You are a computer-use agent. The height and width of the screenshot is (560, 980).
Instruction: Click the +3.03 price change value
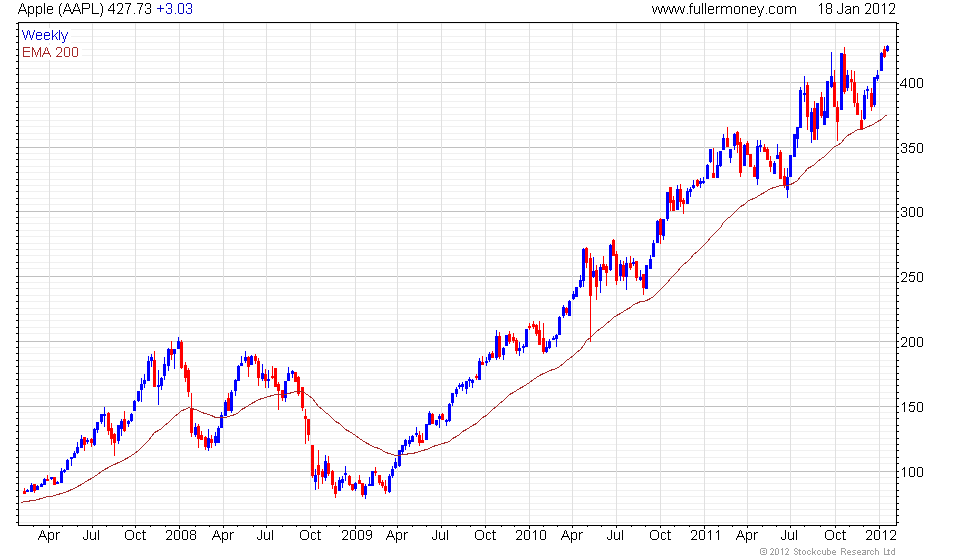coord(174,9)
